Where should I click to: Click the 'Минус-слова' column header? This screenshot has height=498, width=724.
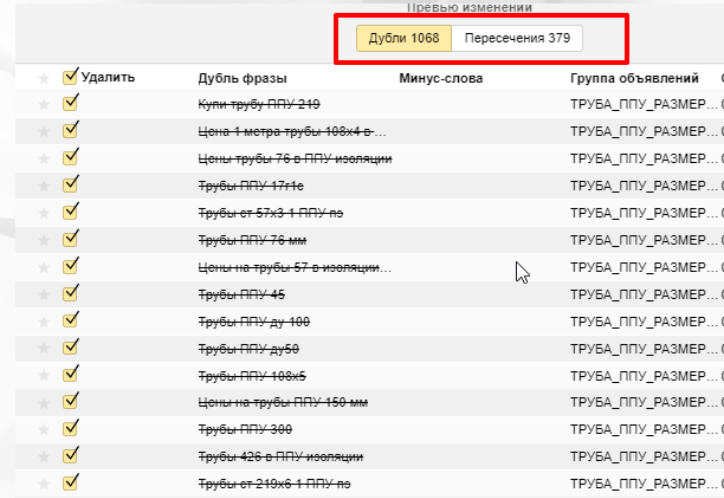pyautogui.click(x=440, y=78)
